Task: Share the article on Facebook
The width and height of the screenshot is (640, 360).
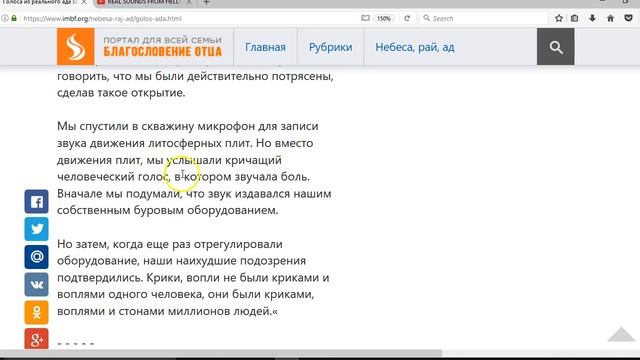Action: point(36,202)
